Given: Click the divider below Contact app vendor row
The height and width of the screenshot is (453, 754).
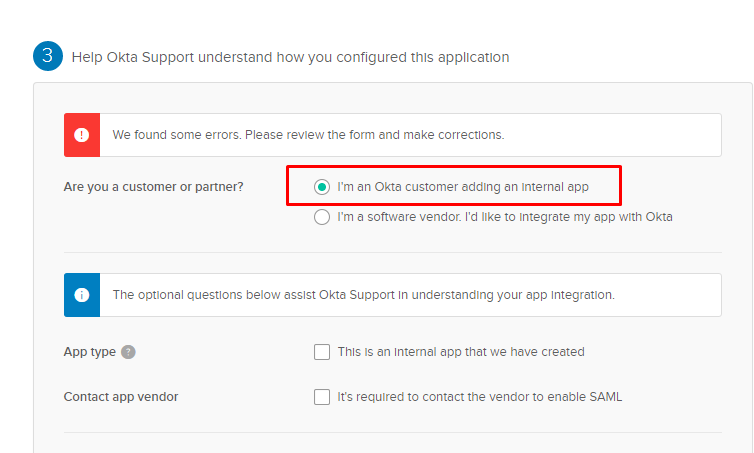Looking at the screenshot, I should [392, 433].
